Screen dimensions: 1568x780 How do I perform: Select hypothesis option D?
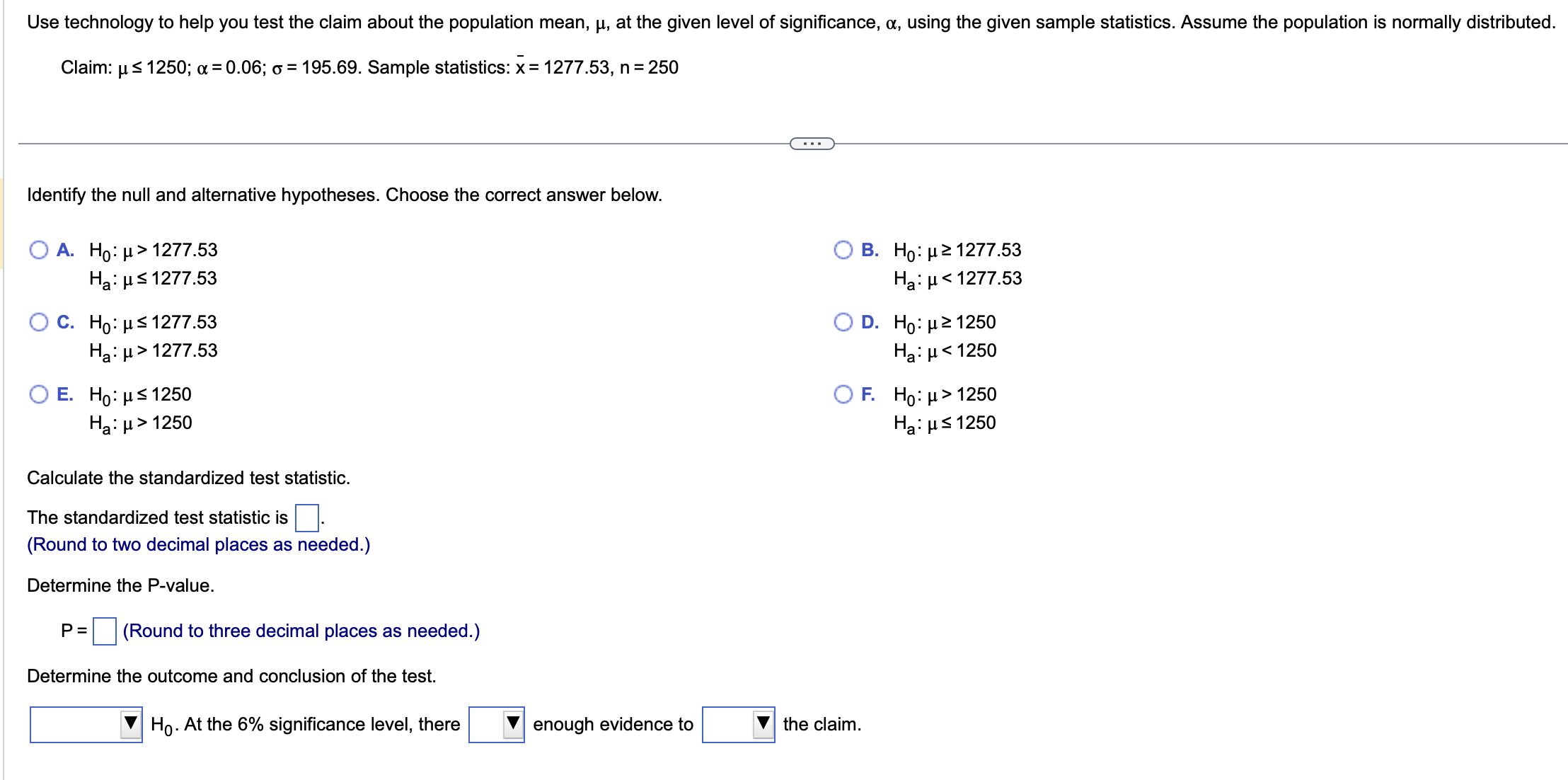coord(843,321)
